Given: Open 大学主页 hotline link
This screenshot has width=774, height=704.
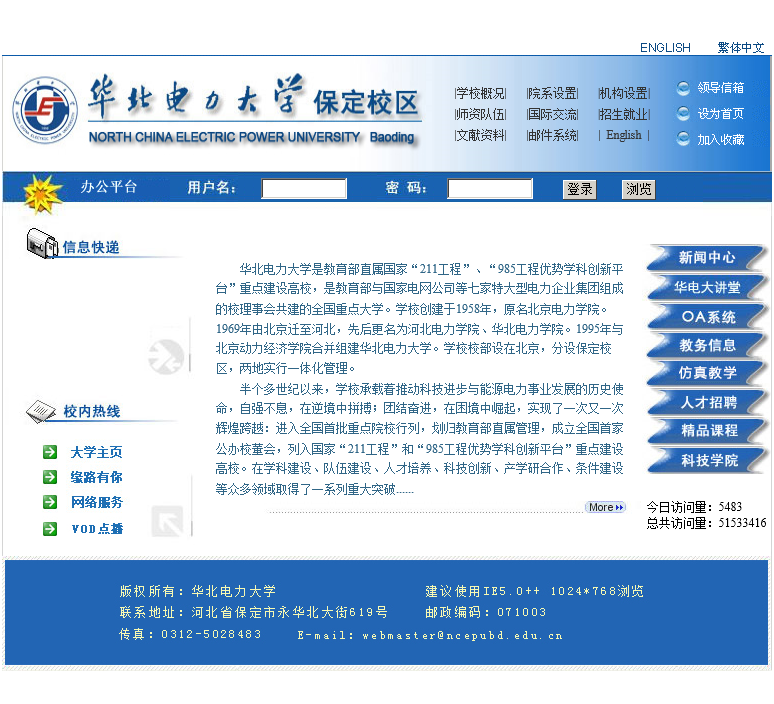Looking at the screenshot, I should (97, 452).
